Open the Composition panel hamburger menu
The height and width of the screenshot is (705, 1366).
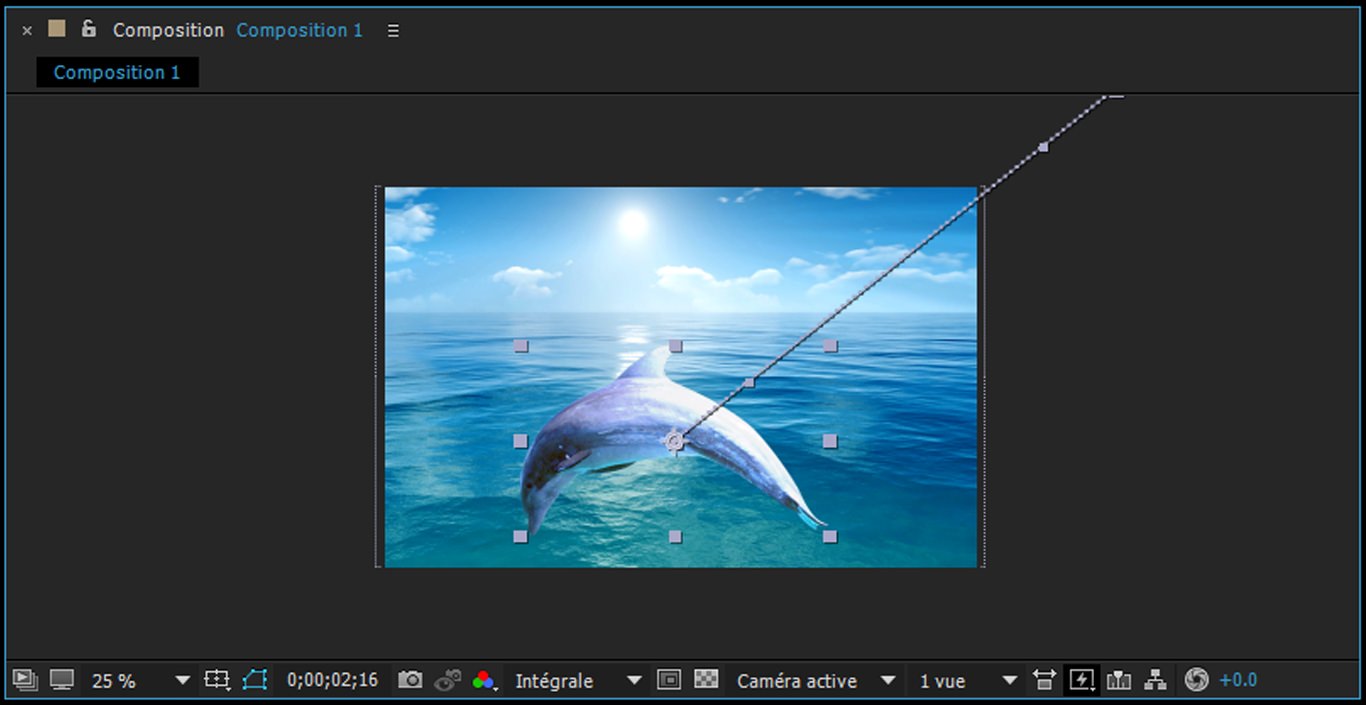393,31
